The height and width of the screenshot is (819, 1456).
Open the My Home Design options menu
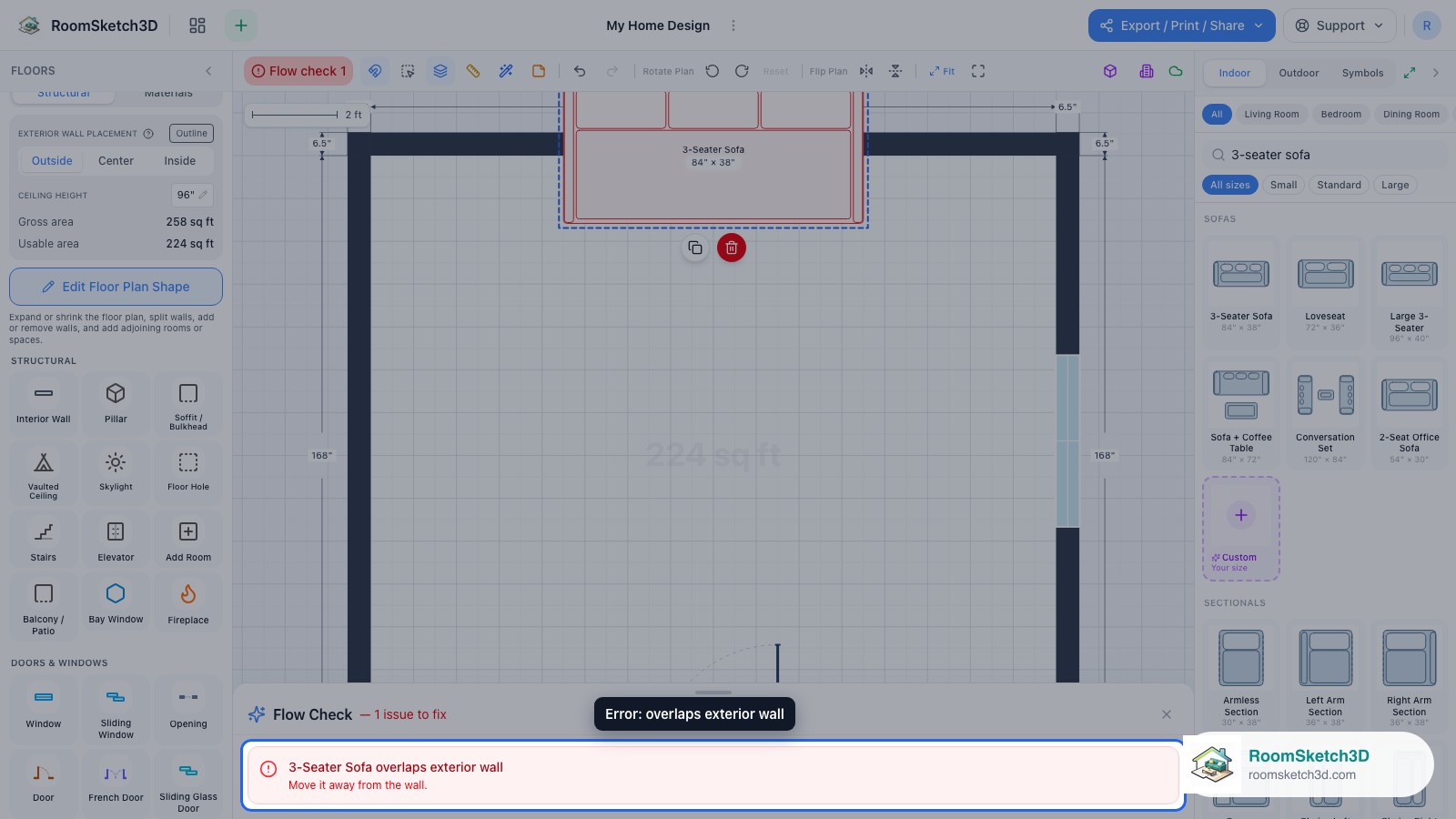click(733, 25)
